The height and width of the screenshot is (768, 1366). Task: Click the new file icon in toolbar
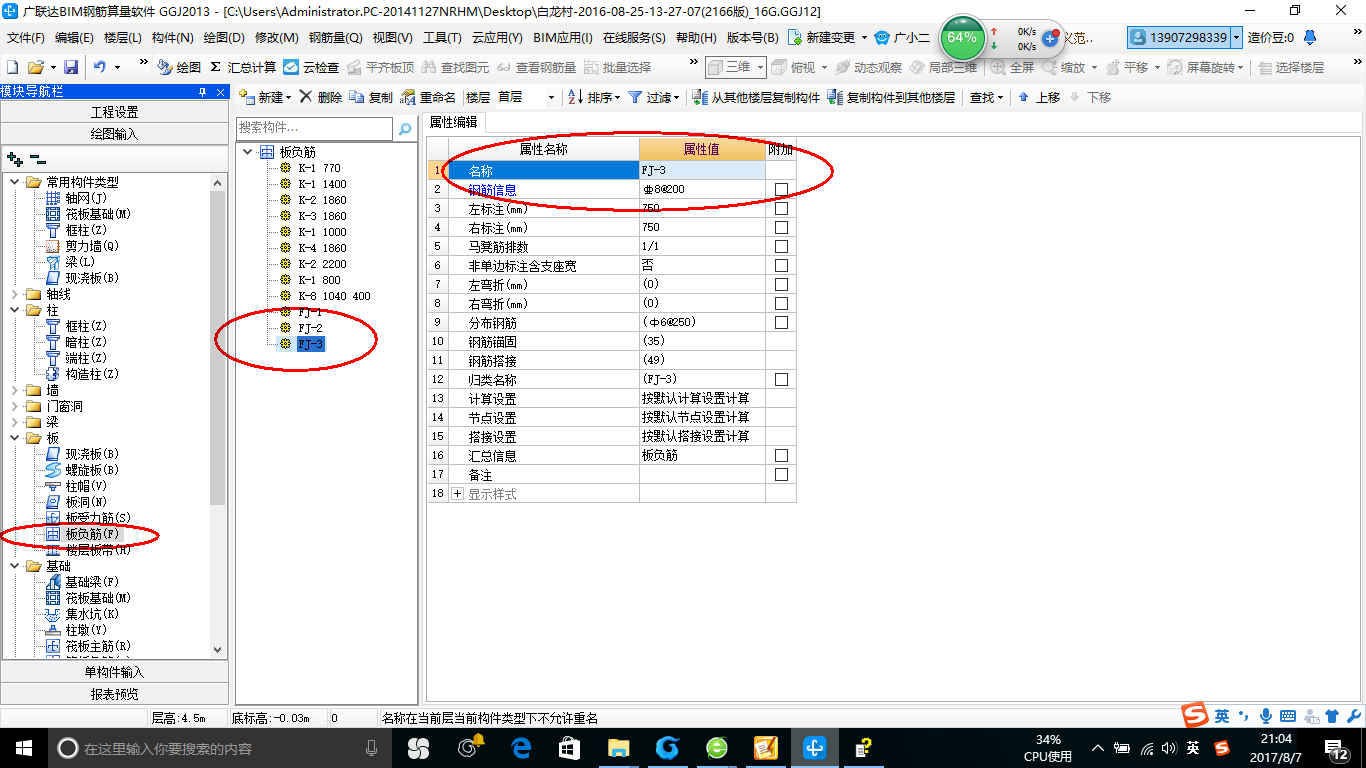click(x=12, y=67)
